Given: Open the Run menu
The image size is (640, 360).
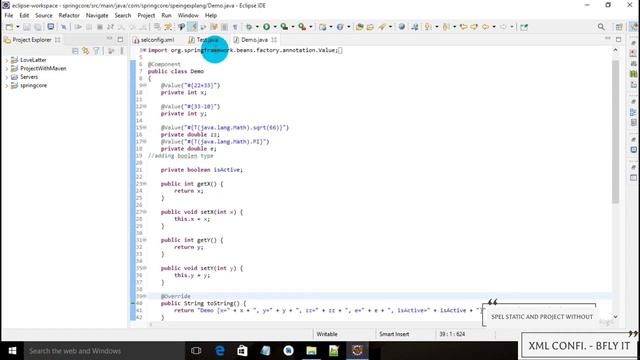Looking at the screenshot, I should 167,16.
